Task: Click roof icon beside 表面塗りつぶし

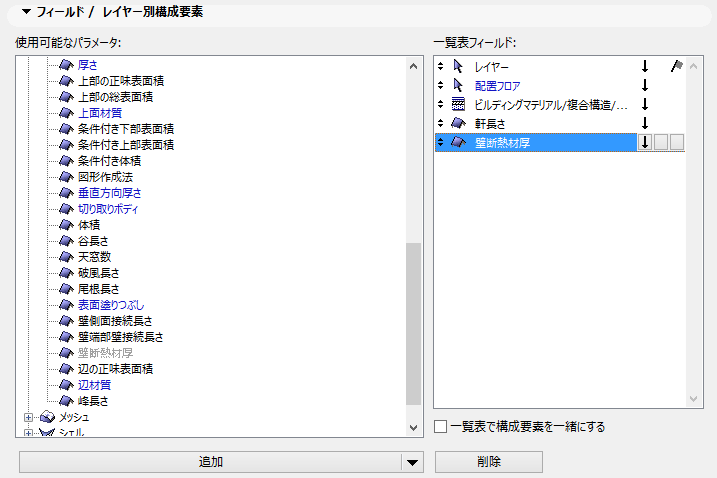Action: pos(66,305)
